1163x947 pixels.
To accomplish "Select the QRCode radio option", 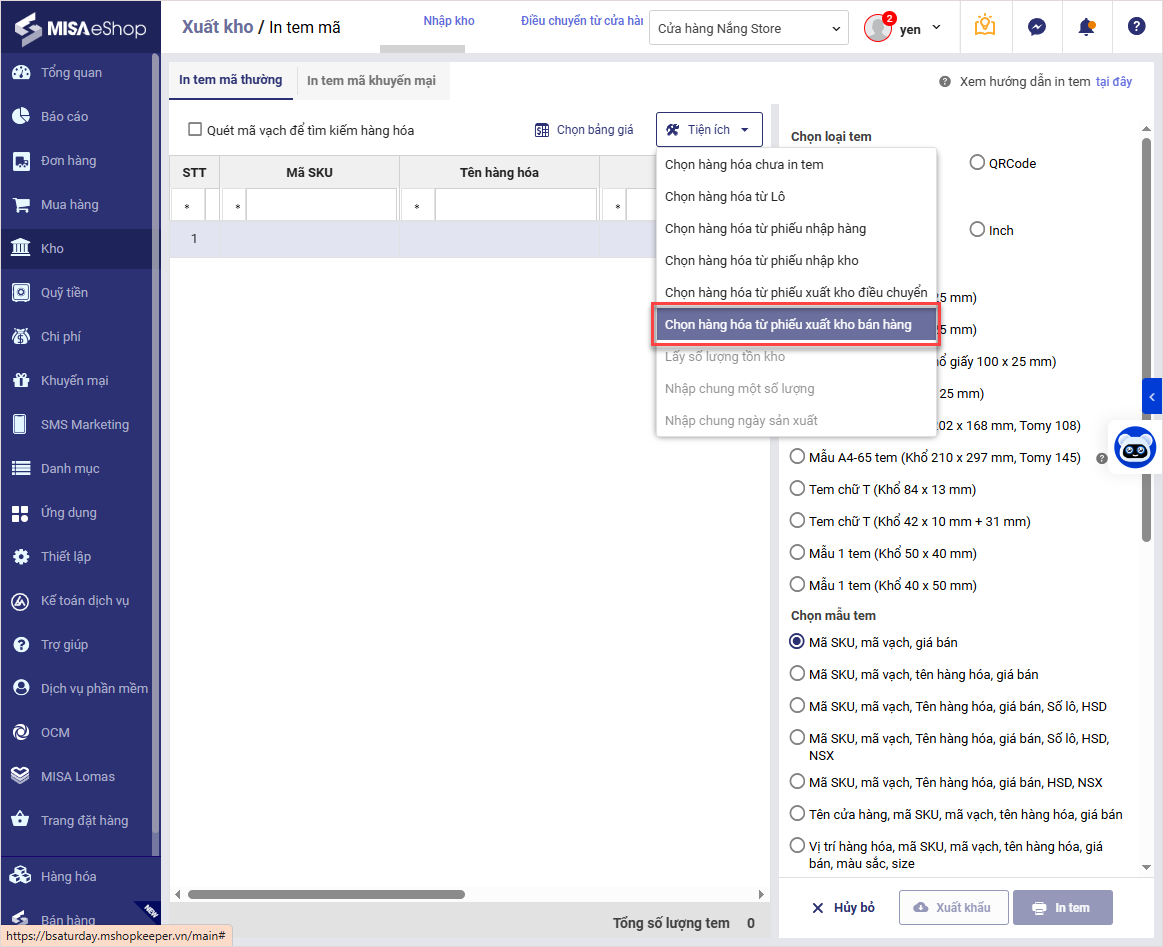I will coord(977,162).
